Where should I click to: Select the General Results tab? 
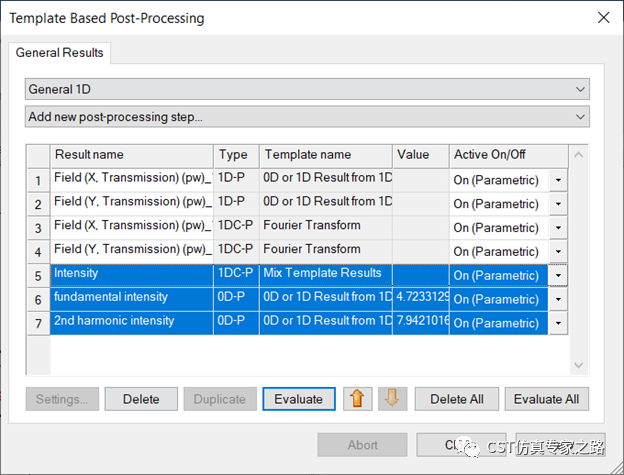coord(60,53)
